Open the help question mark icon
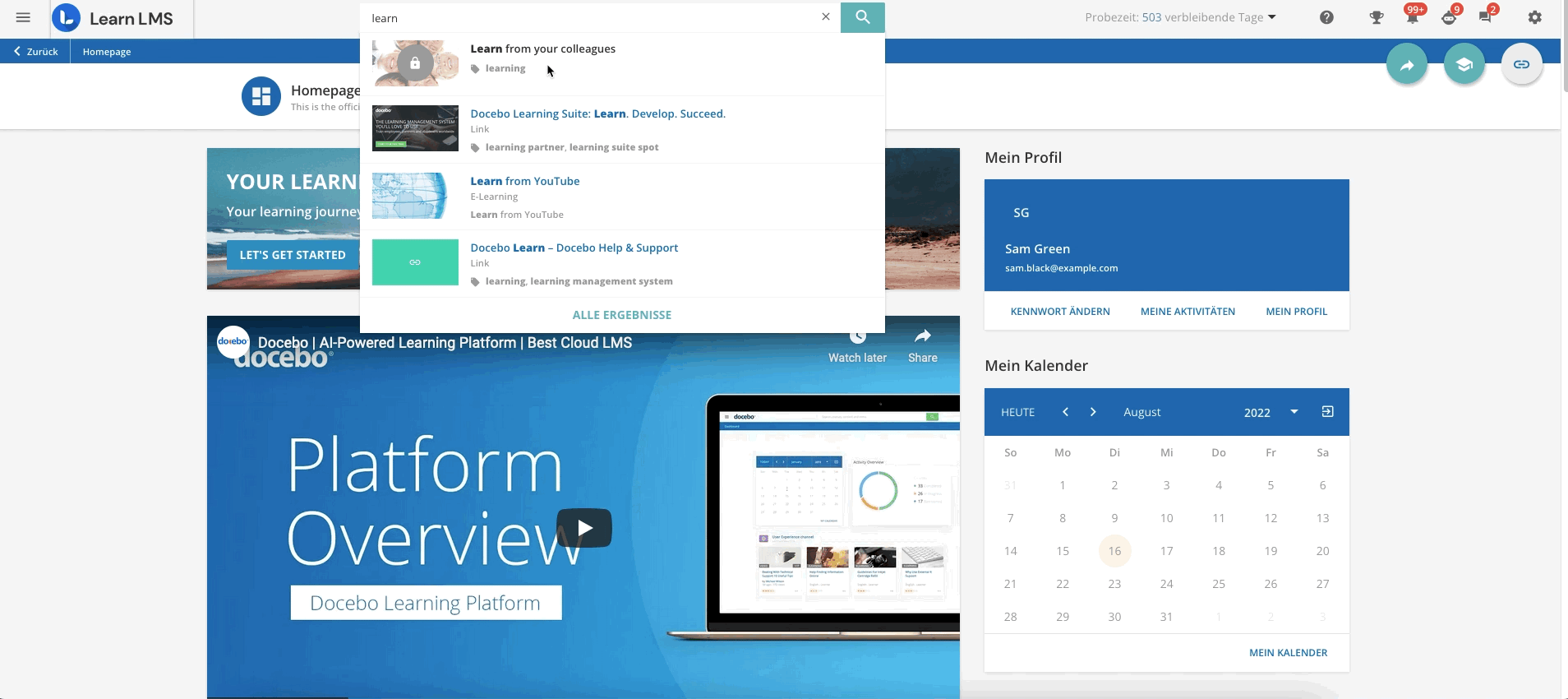This screenshot has width=1568, height=699. (x=1326, y=17)
